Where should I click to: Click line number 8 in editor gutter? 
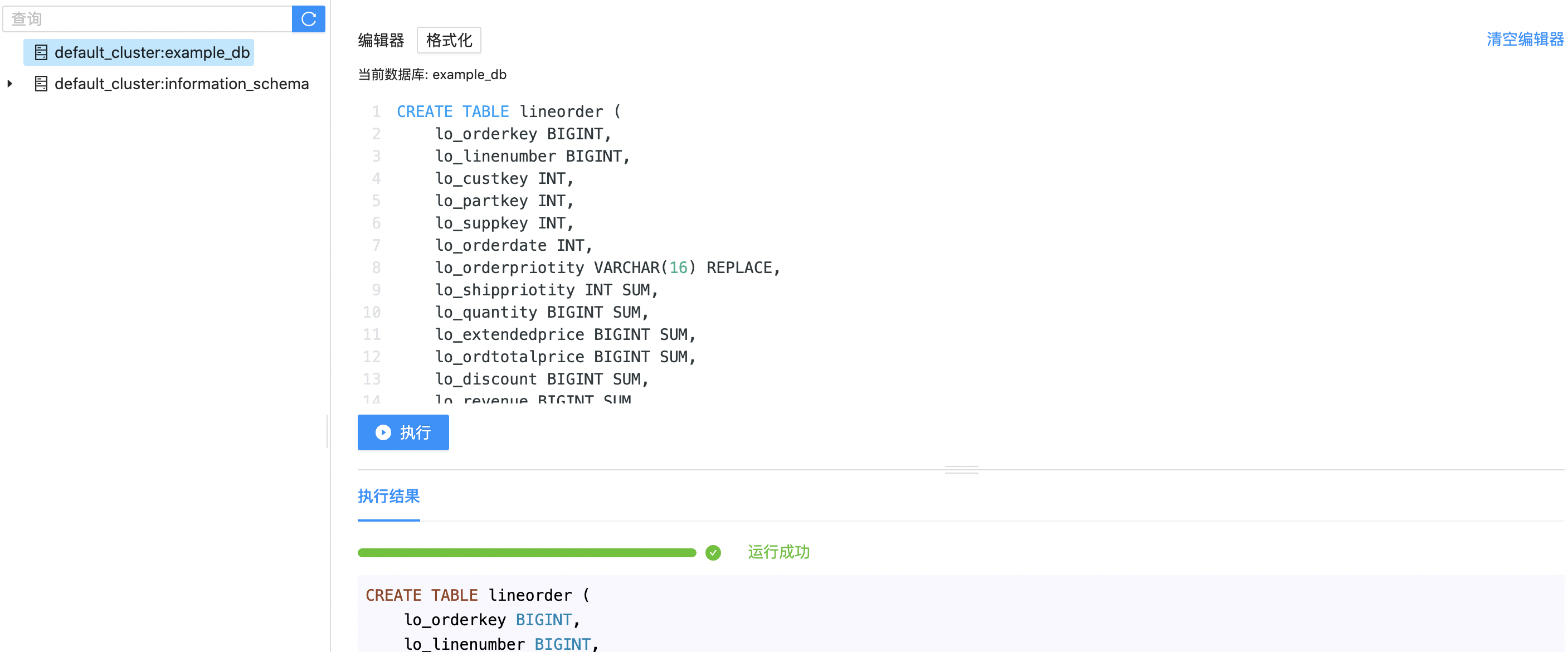point(376,267)
